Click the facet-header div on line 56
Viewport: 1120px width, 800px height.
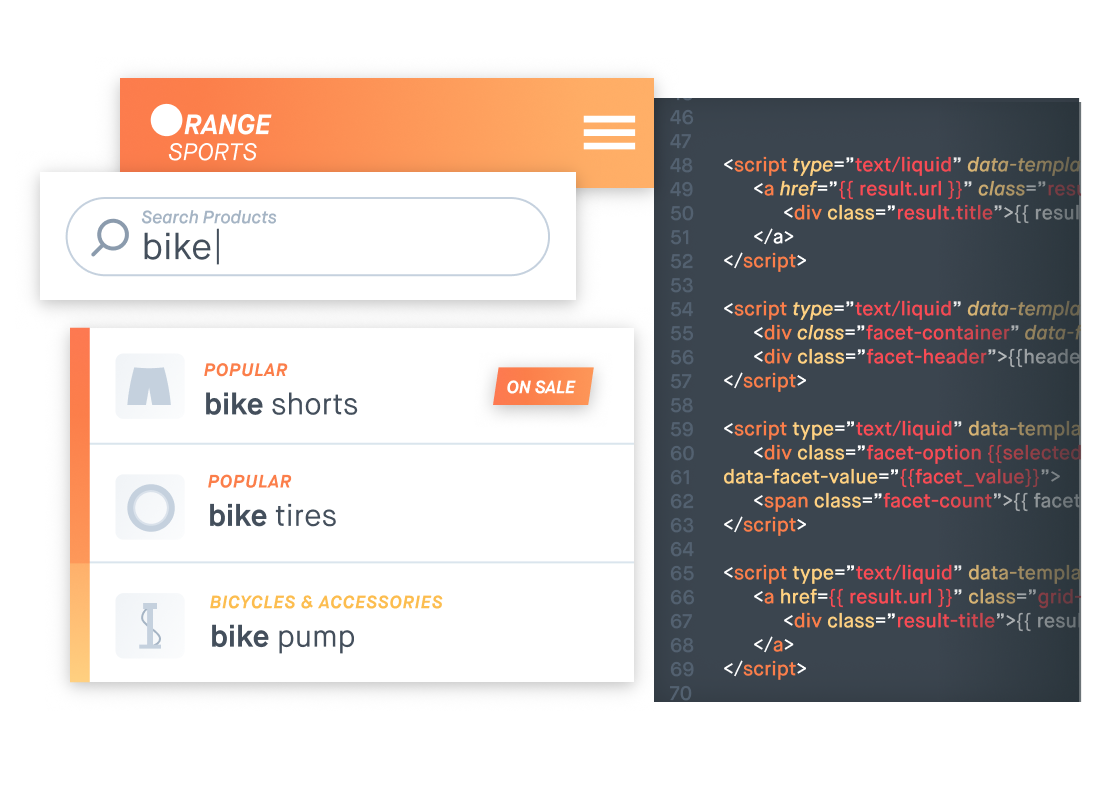coord(916,356)
